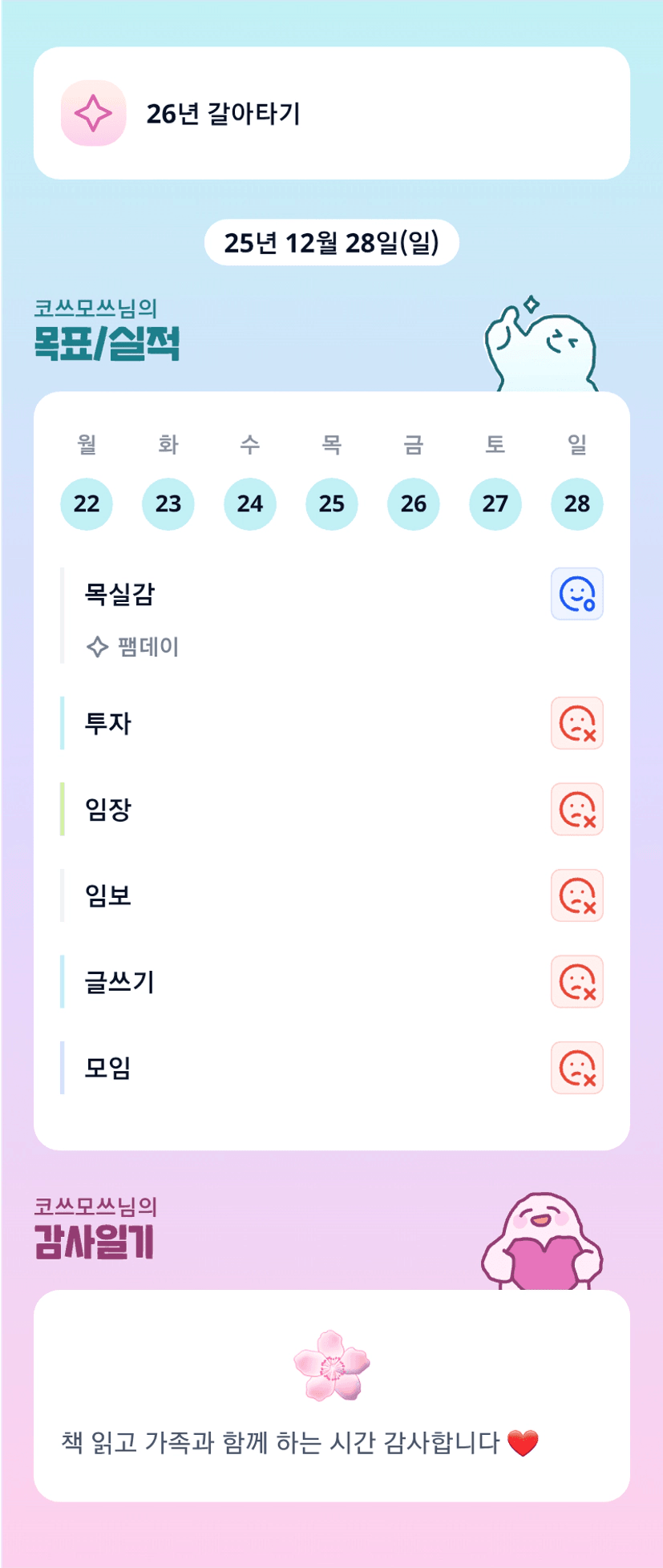The image size is (663, 1568).
Task: Tap the blue smiley status for 목실감
Action: click(576, 594)
